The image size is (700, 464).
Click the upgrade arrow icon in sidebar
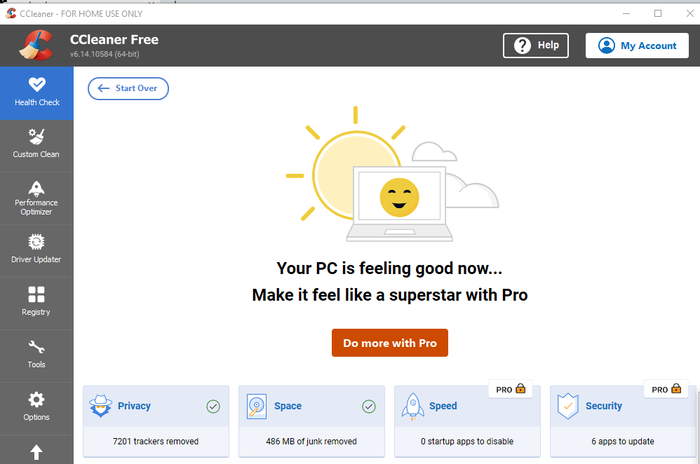pos(36,452)
